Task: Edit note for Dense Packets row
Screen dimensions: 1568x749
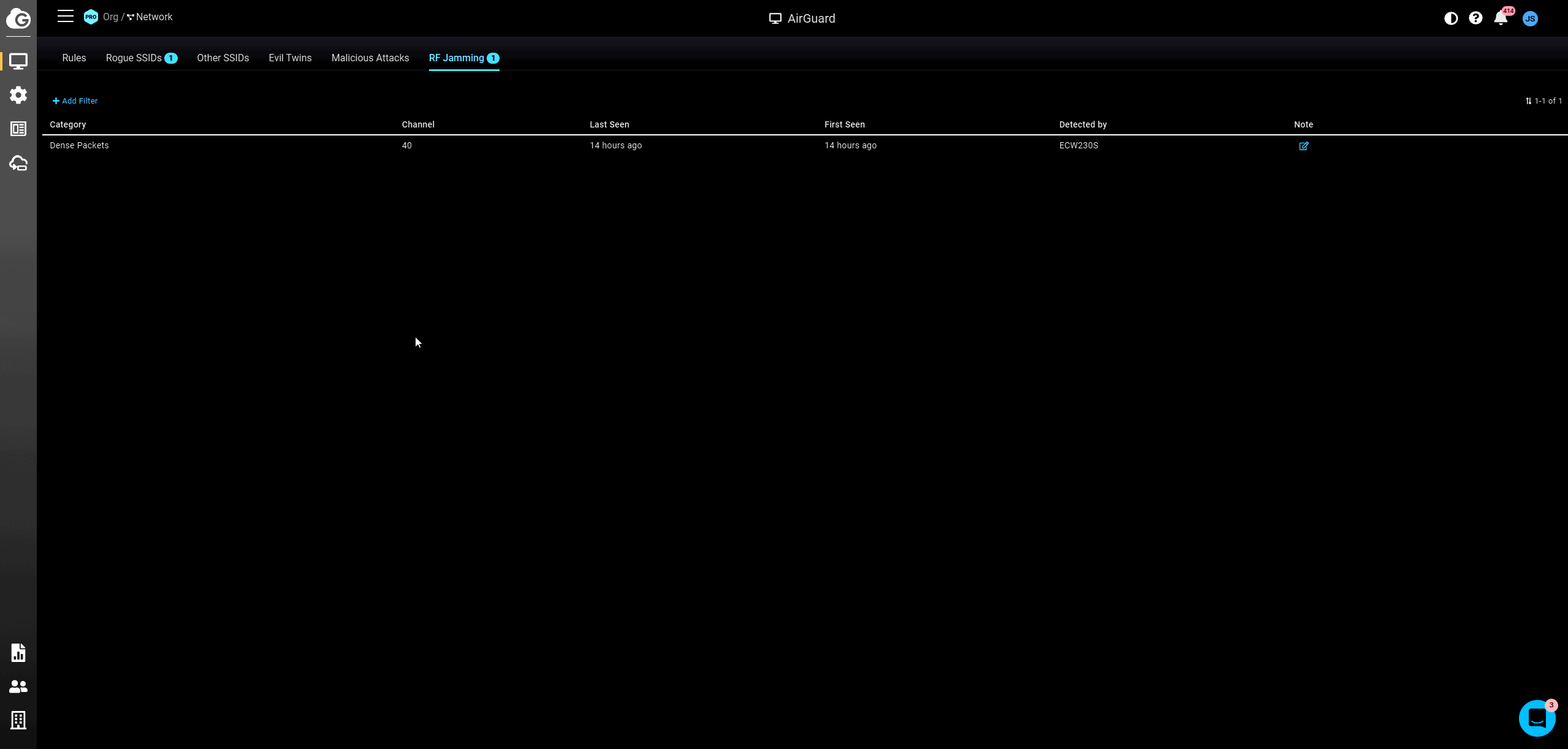Action: (1304, 146)
